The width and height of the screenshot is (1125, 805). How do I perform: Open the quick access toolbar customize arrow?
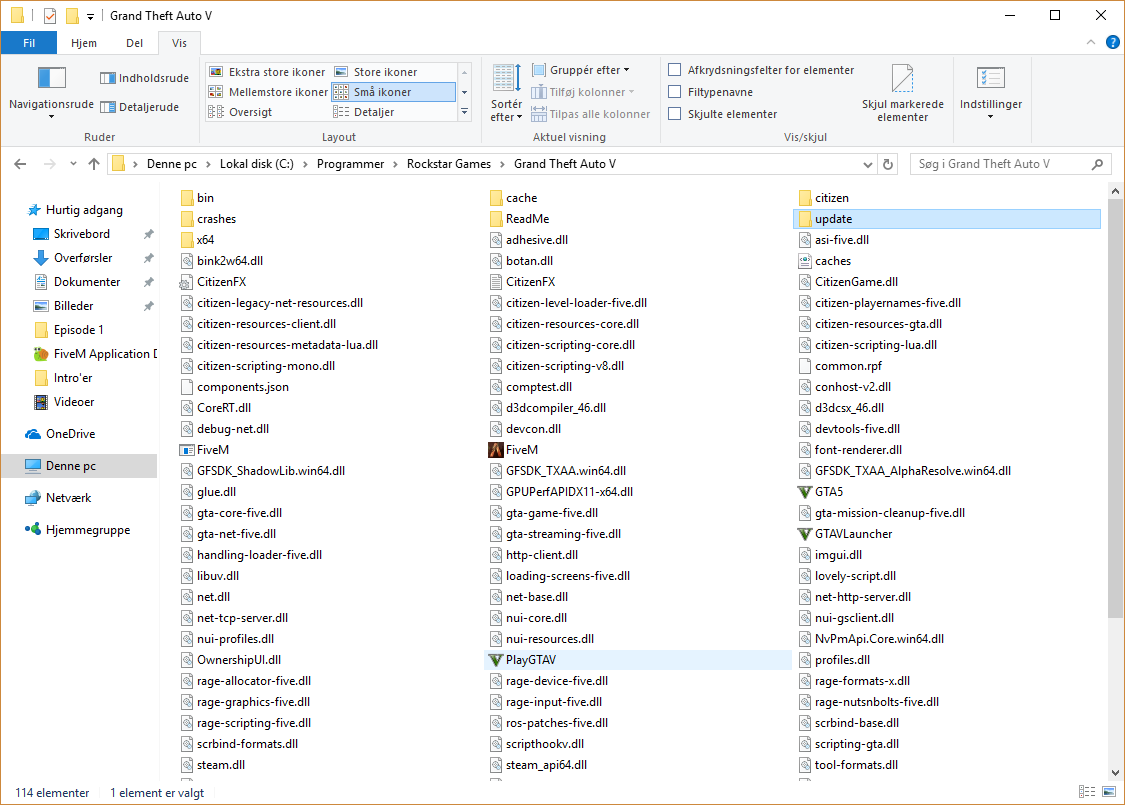[90, 16]
